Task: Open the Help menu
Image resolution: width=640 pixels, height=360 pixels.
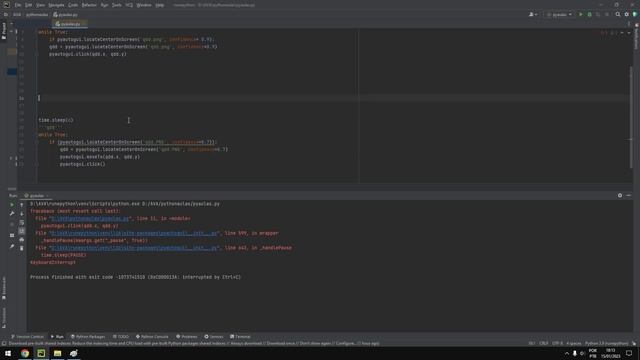Action: pyautogui.click(x=160, y=5)
